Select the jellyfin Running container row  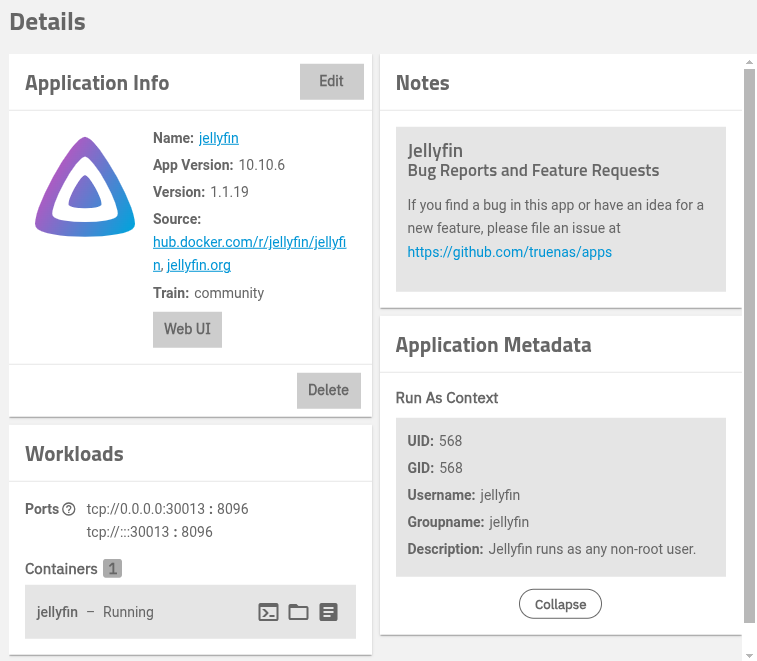140,612
